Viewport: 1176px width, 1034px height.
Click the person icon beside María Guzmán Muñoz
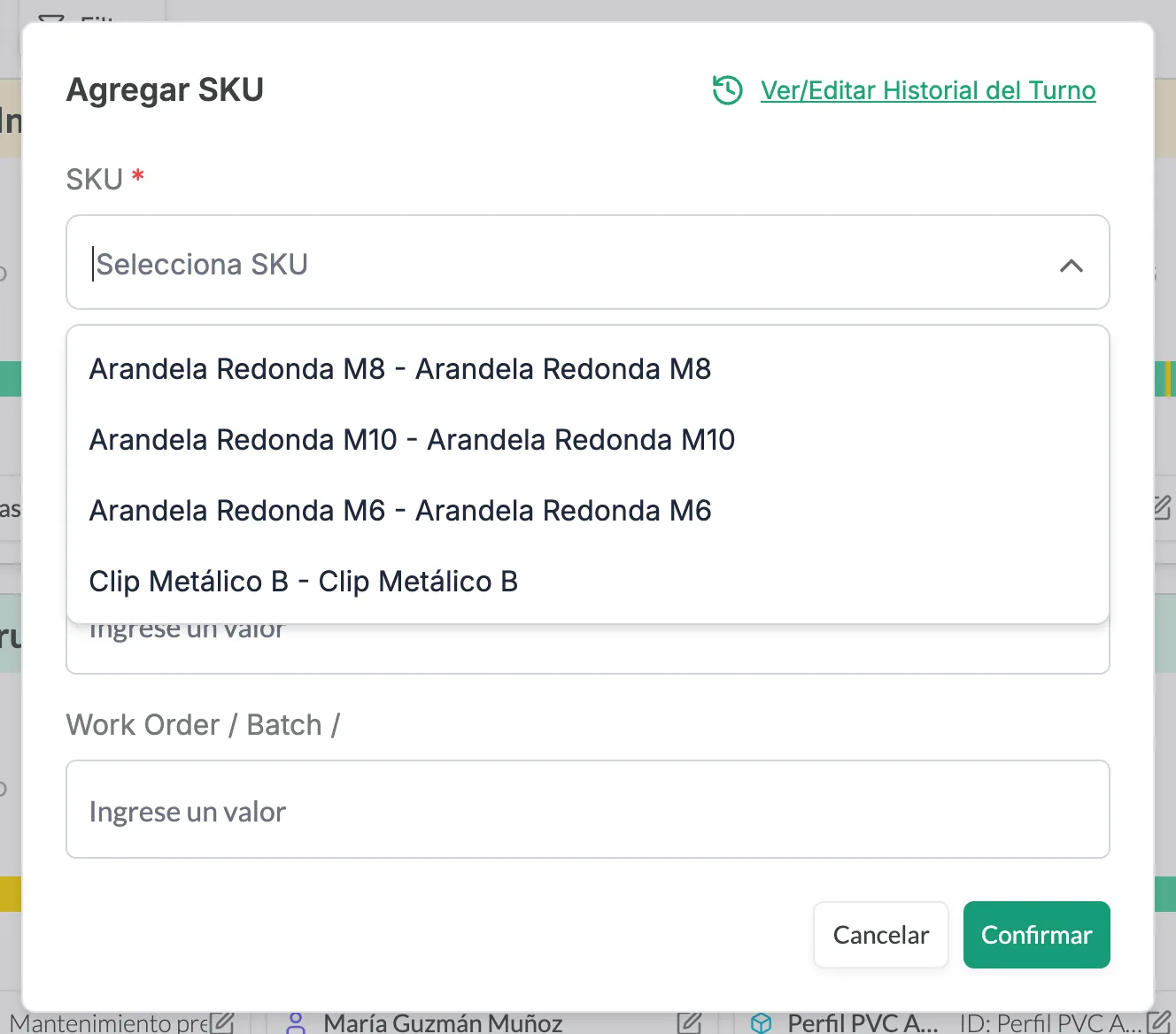pyautogui.click(x=297, y=1023)
